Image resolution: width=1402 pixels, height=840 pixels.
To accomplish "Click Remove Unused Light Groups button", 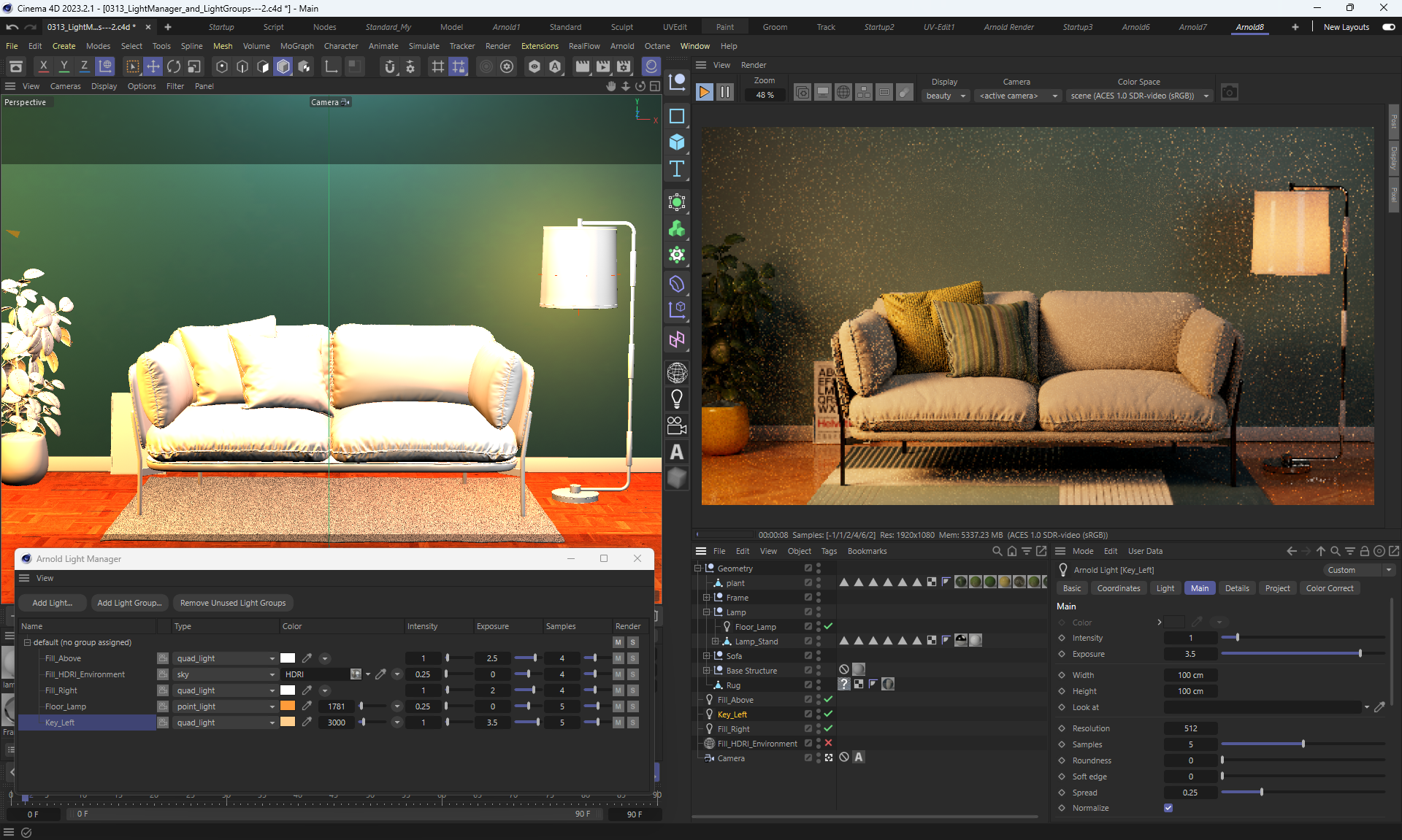I will tap(233, 603).
